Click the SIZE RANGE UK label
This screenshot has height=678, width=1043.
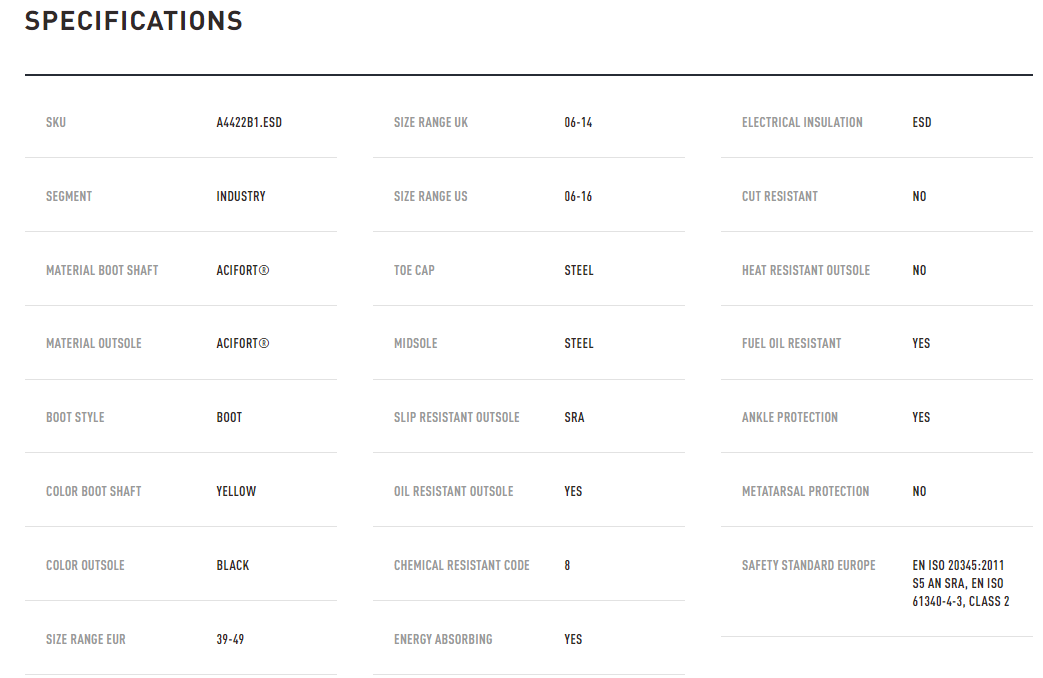pyautogui.click(x=431, y=123)
